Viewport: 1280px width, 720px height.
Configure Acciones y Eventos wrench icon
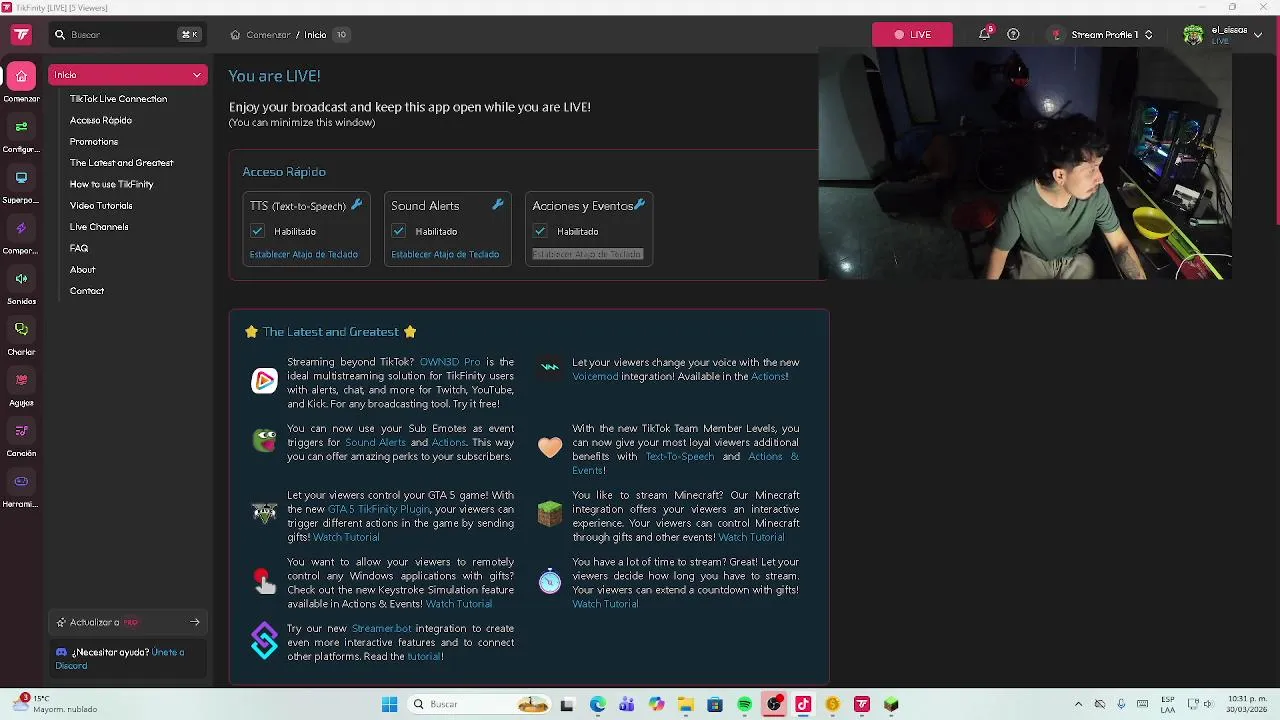pyautogui.click(x=640, y=204)
